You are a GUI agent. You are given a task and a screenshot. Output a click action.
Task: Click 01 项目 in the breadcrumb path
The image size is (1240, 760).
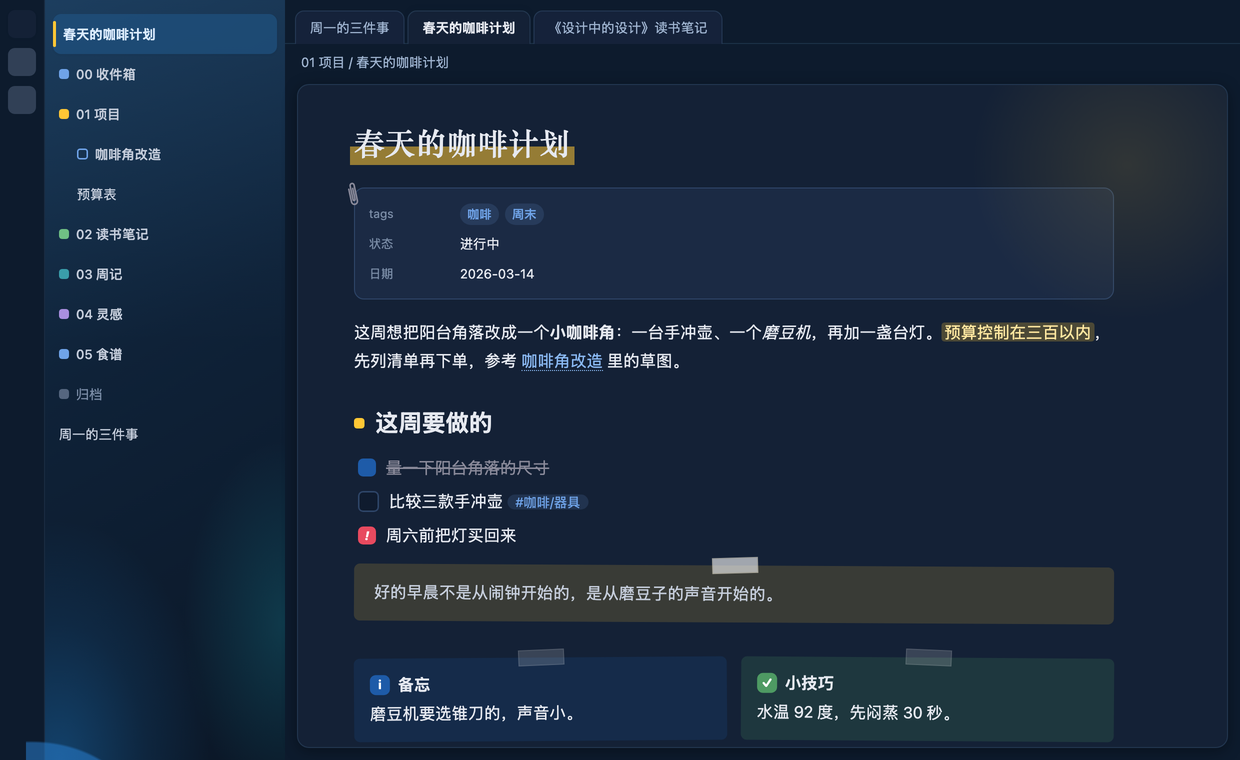click(323, 62)
